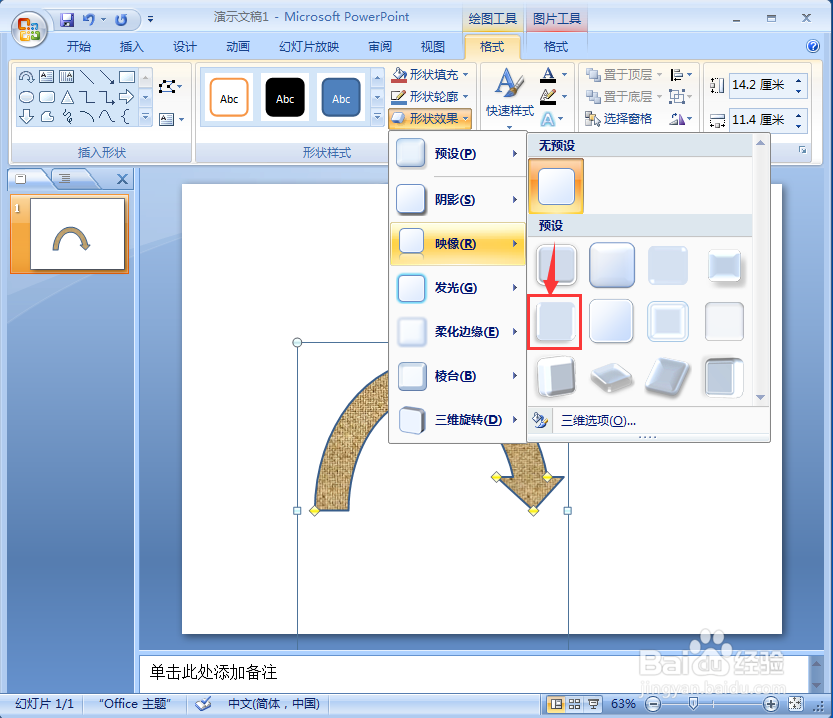Open the 设计 ribbon tab
Image resolution: width=833 pixels, height=718 pixels.
[x=185, y=47]
